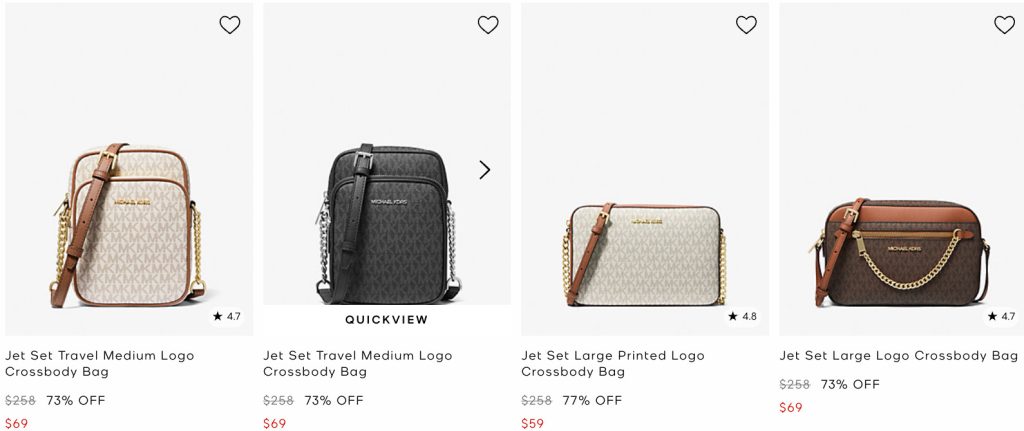Open vanilla Jet Set Travel Medium bag image

click(x=128, y=225)
